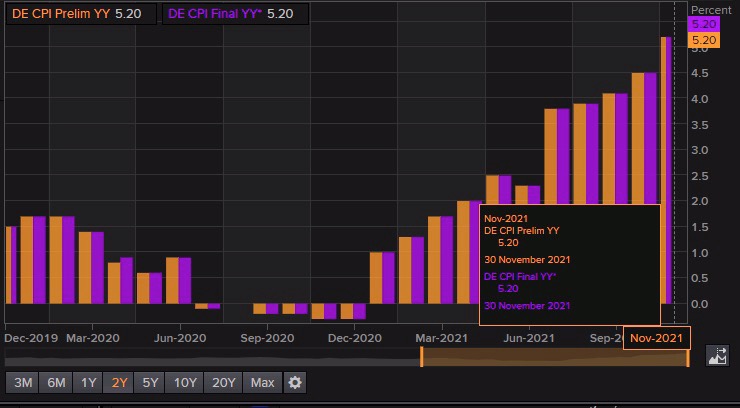Set range to 10Y
740x408 pixels.
pos(185,382)
